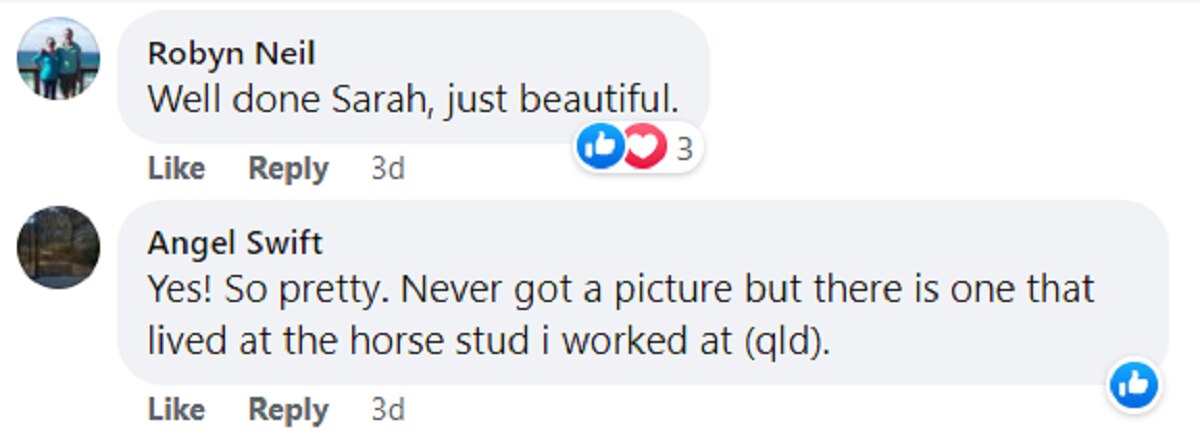View the reaction count of 3
Viewport: 1200px width, 439px height.
(685, 149)
